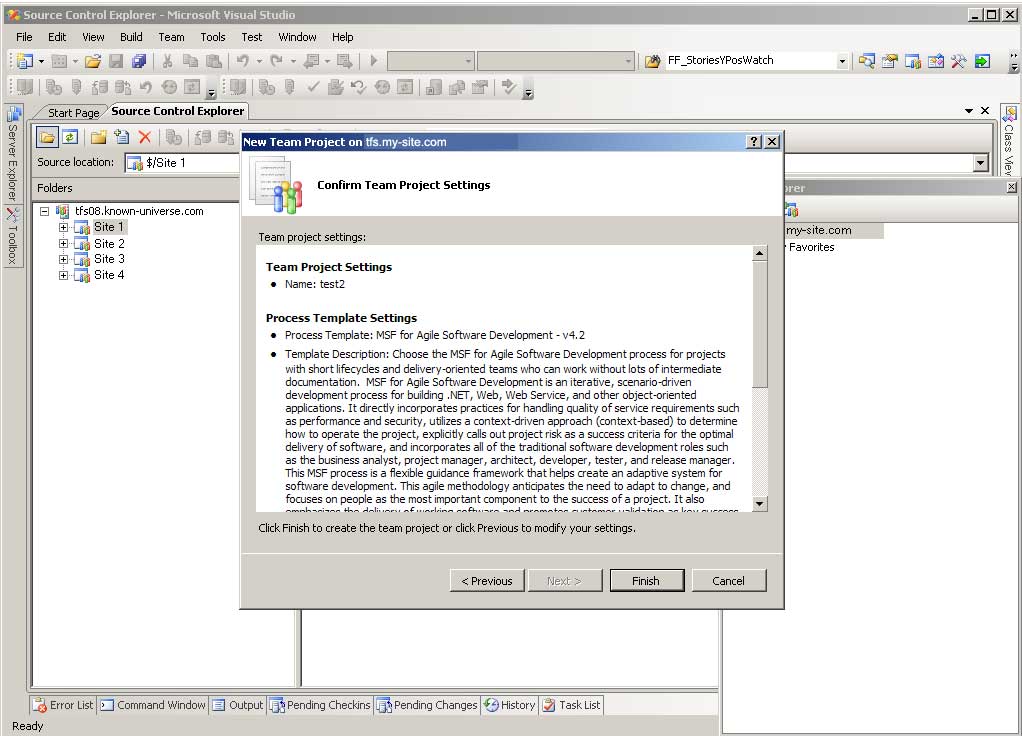This screenshot has height=736, width=1022.
Task: Click the Start Debugging play icon
Action: pyautogui.click(x=373, y=61)
